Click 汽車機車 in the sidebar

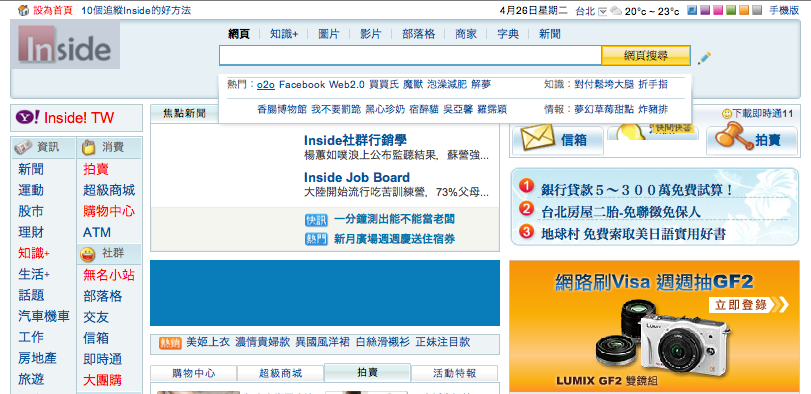click(43, 316)
